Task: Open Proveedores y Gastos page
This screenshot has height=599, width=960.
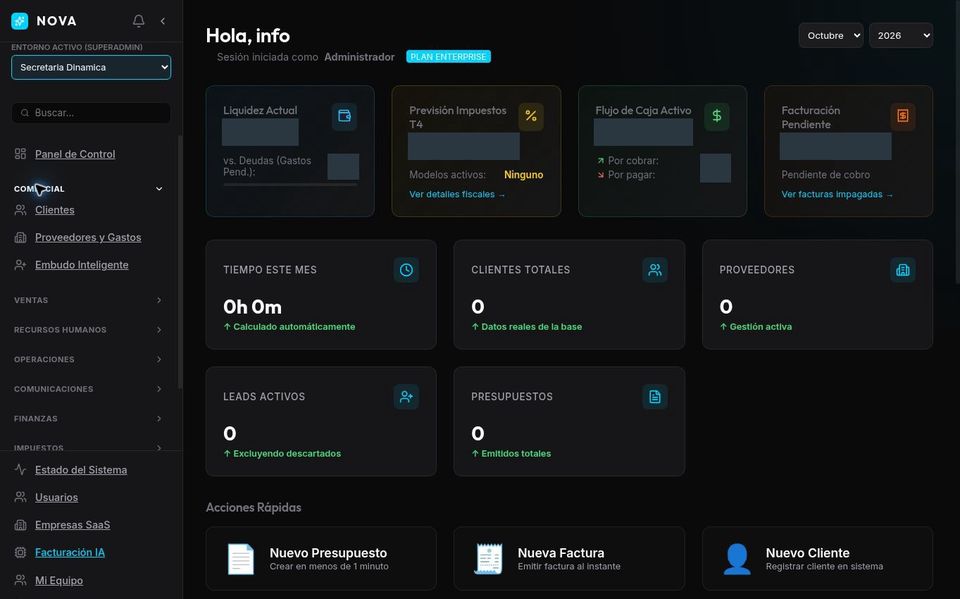Action: [x=88, y=237]
